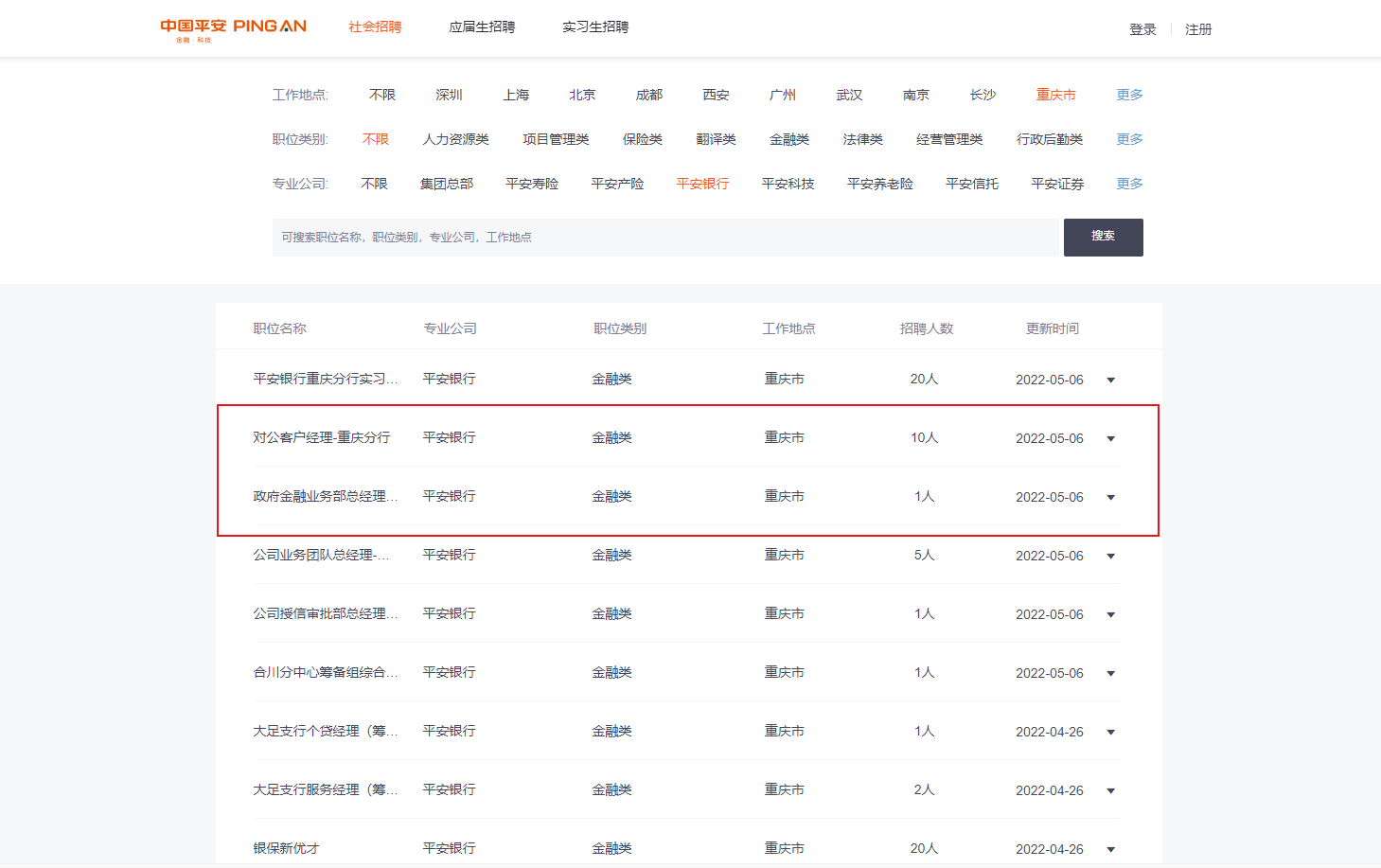Filter work location by 上海
Screen dimensions: 1381x868
516,95
